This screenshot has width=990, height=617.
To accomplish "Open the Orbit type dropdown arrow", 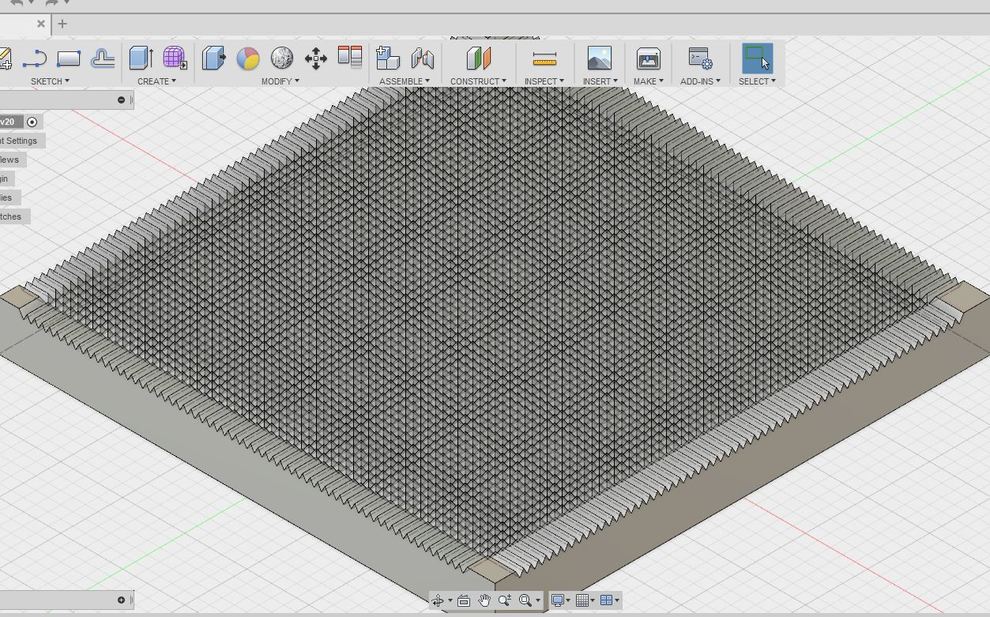I will tap(450, 601).
